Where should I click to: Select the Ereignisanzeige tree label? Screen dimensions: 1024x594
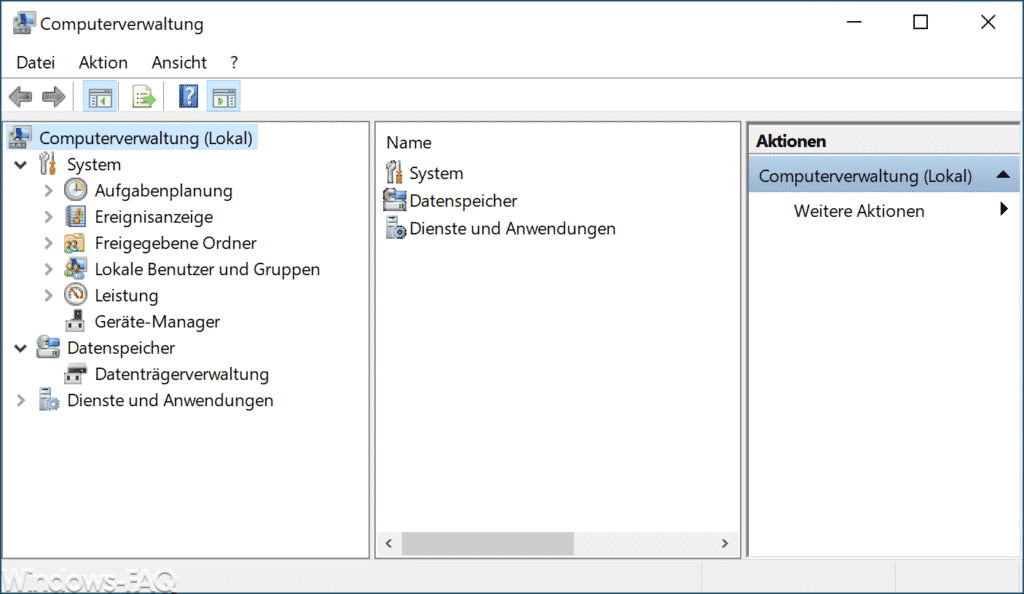point(153,217)
